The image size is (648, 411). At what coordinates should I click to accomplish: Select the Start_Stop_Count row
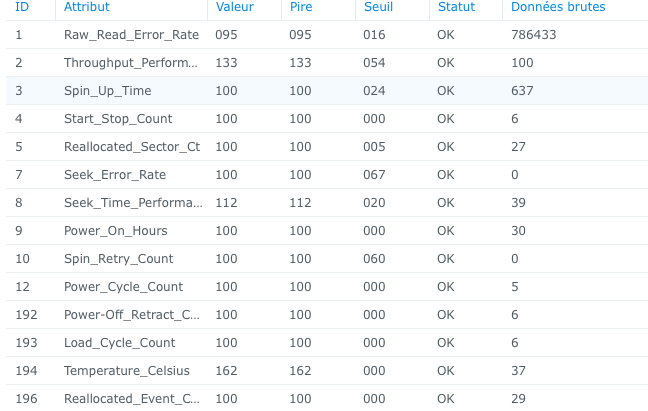pos(327,119)
